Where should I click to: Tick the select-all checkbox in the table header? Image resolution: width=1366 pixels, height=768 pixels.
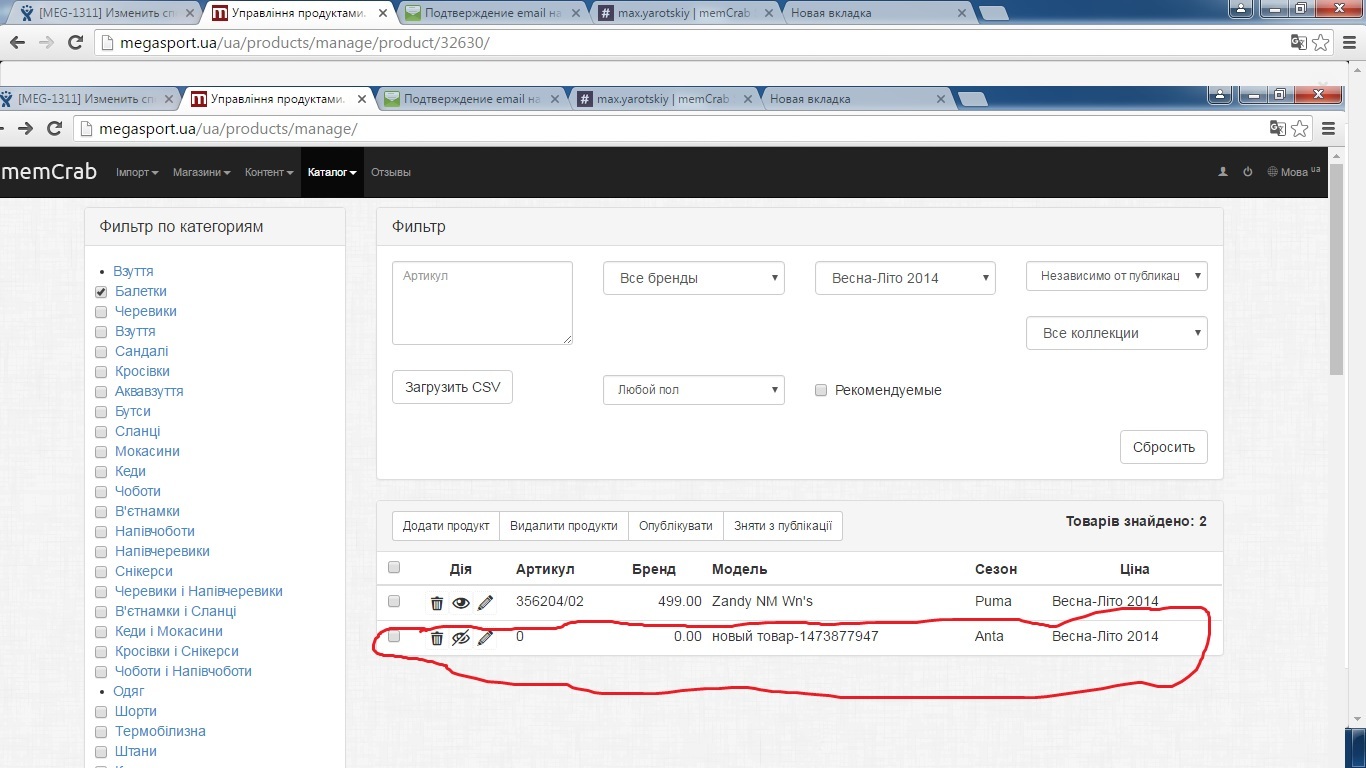click(x=394, y=568)
